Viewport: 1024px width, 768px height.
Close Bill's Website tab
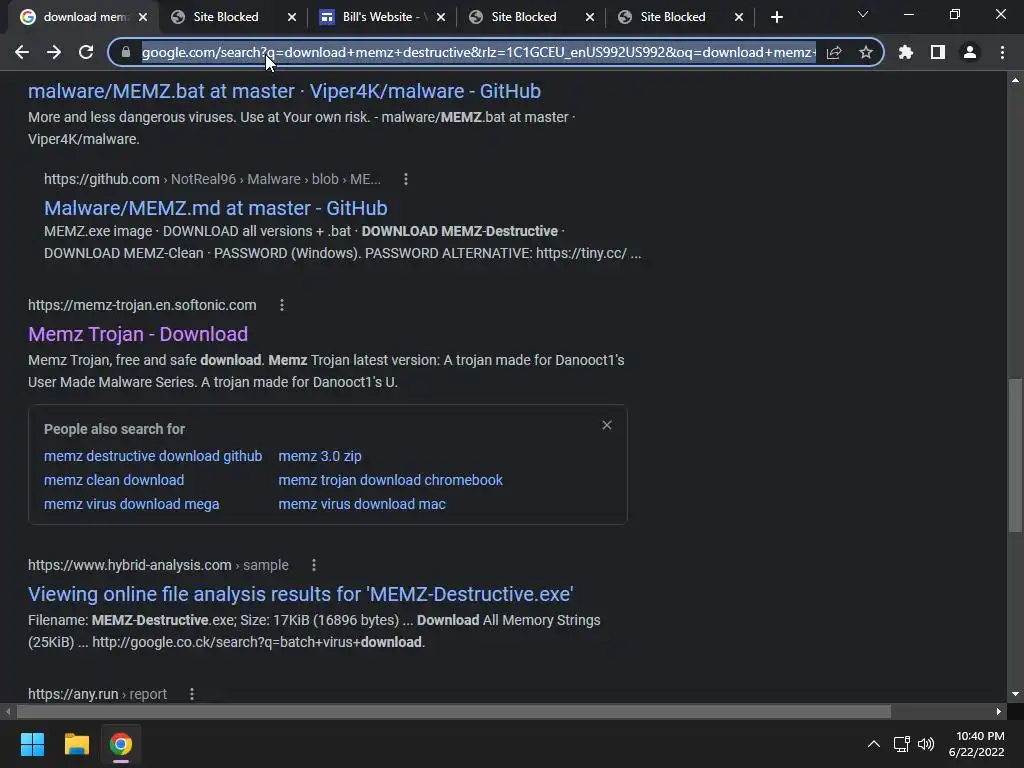coord(441,17)
